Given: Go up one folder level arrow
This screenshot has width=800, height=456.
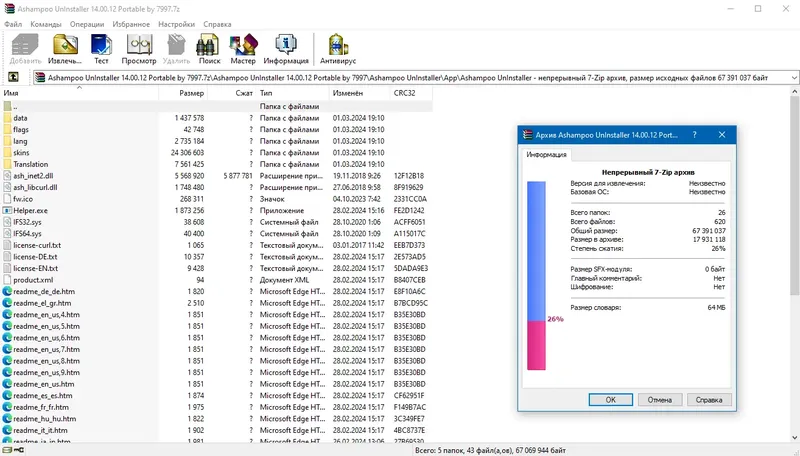Looking at the screenshot, I should click(x=13, y=78).
